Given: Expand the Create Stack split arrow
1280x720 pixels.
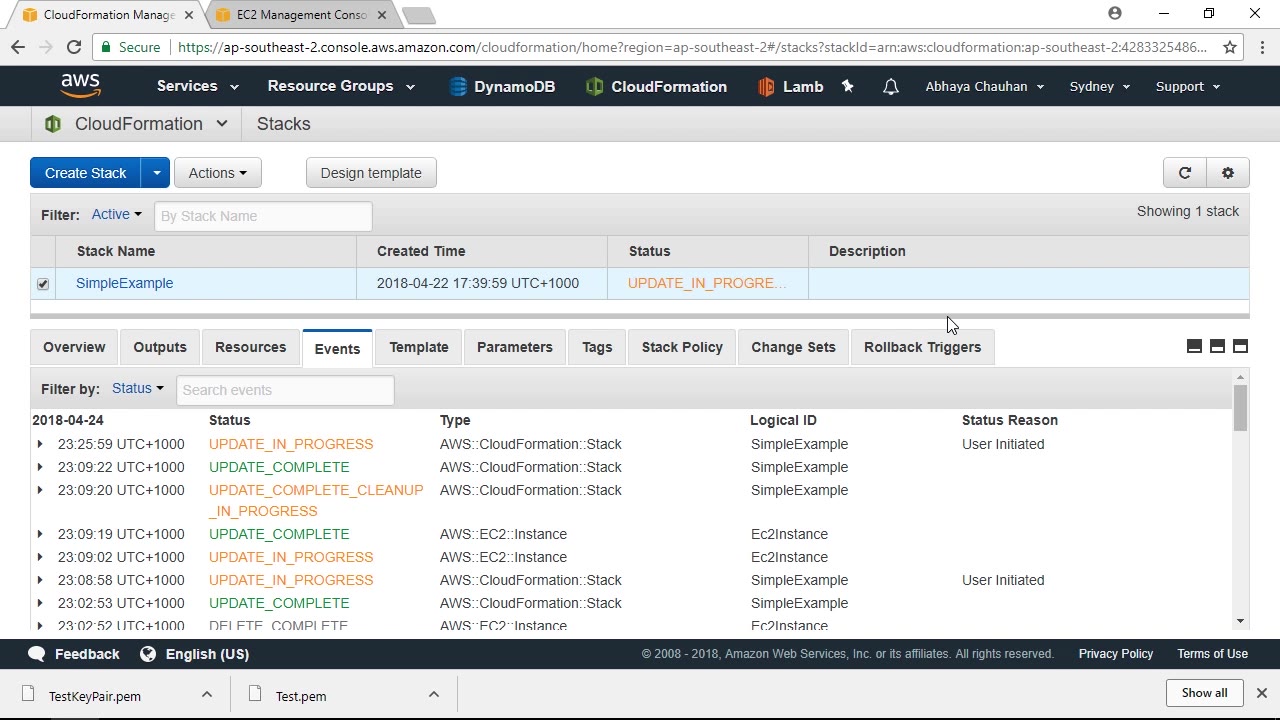Looking at the screenshot, I should click(156, 173).
